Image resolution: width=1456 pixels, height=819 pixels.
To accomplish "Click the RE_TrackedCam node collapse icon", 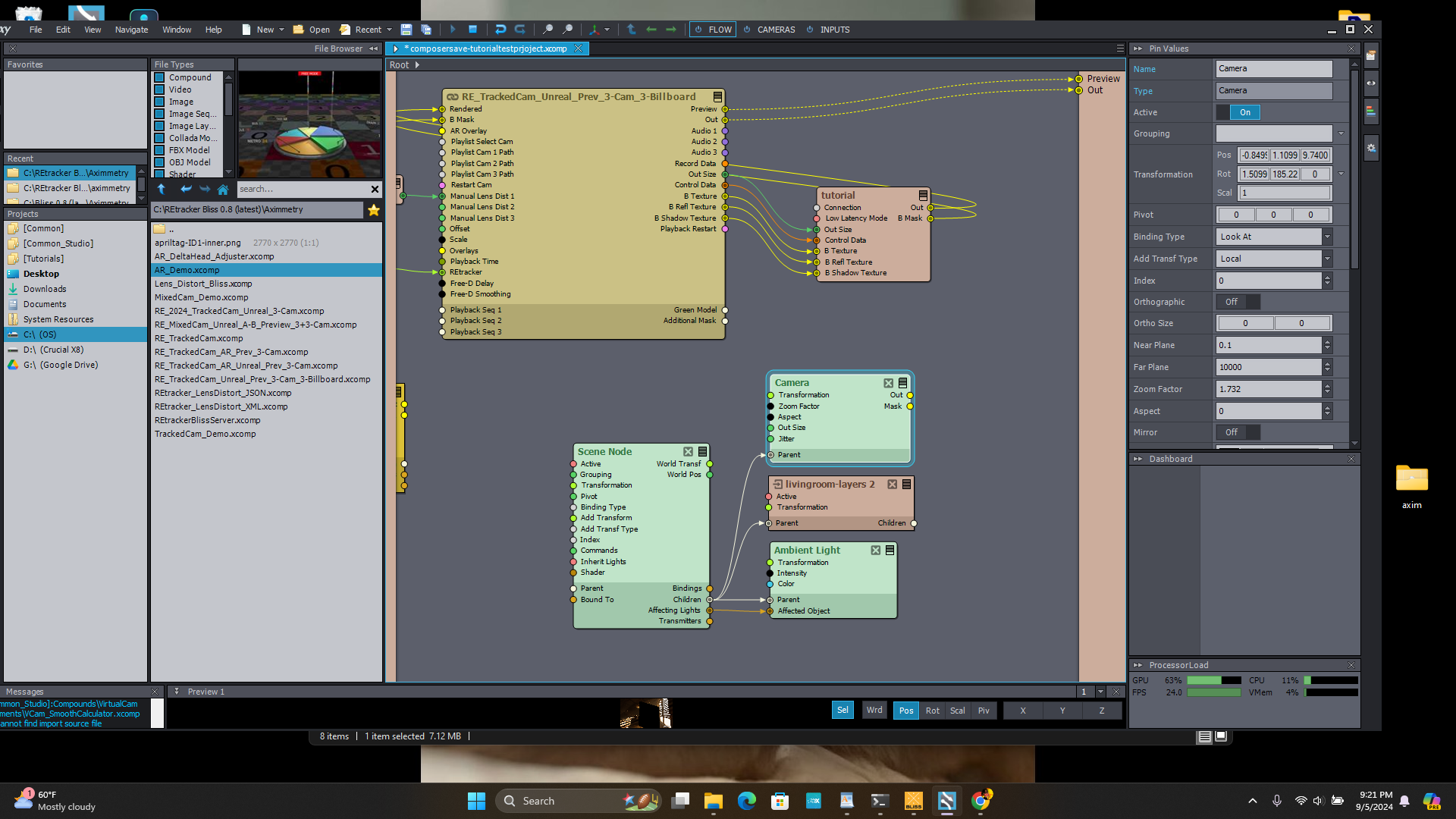I will tap(718, 97).
